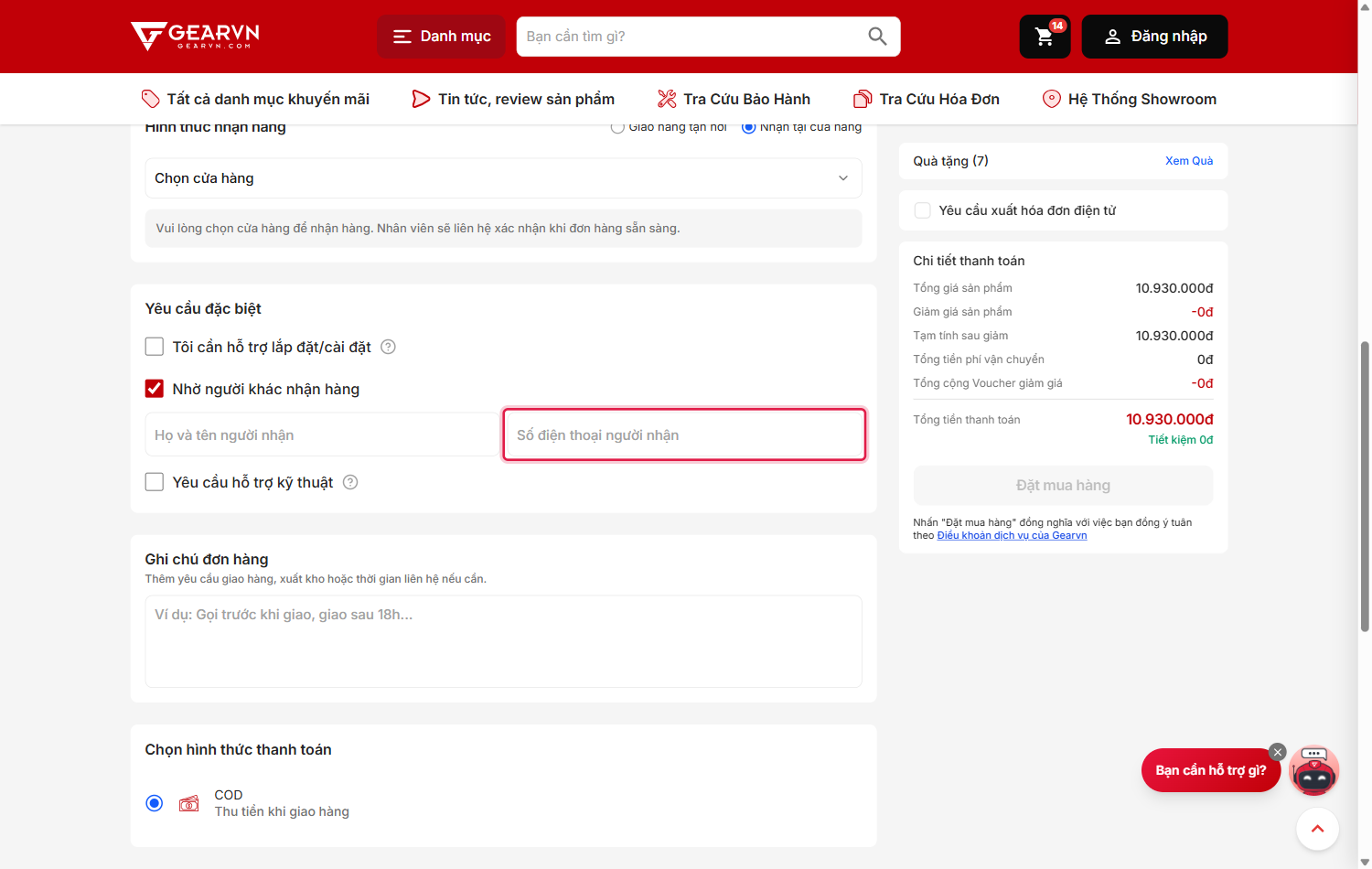1372x869 pixels.
Task: Select the COD payment radio button
Action: [155, 803]
